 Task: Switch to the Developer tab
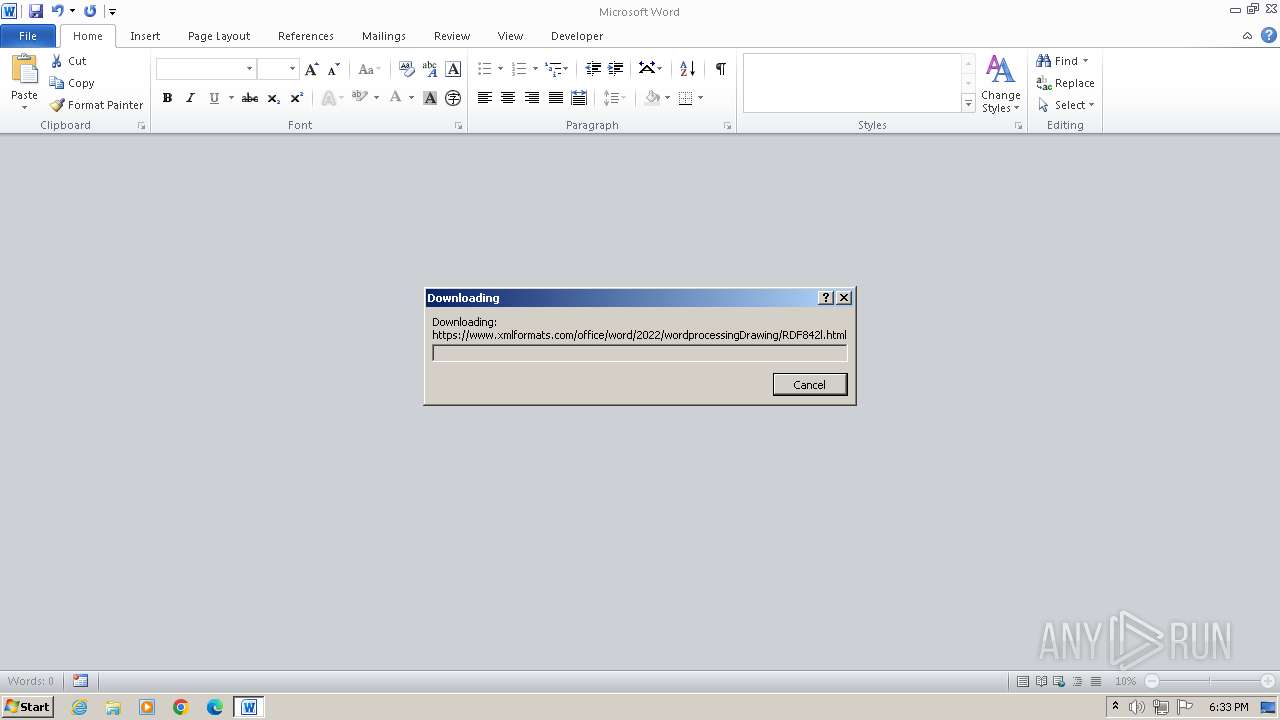click(577, 36)
